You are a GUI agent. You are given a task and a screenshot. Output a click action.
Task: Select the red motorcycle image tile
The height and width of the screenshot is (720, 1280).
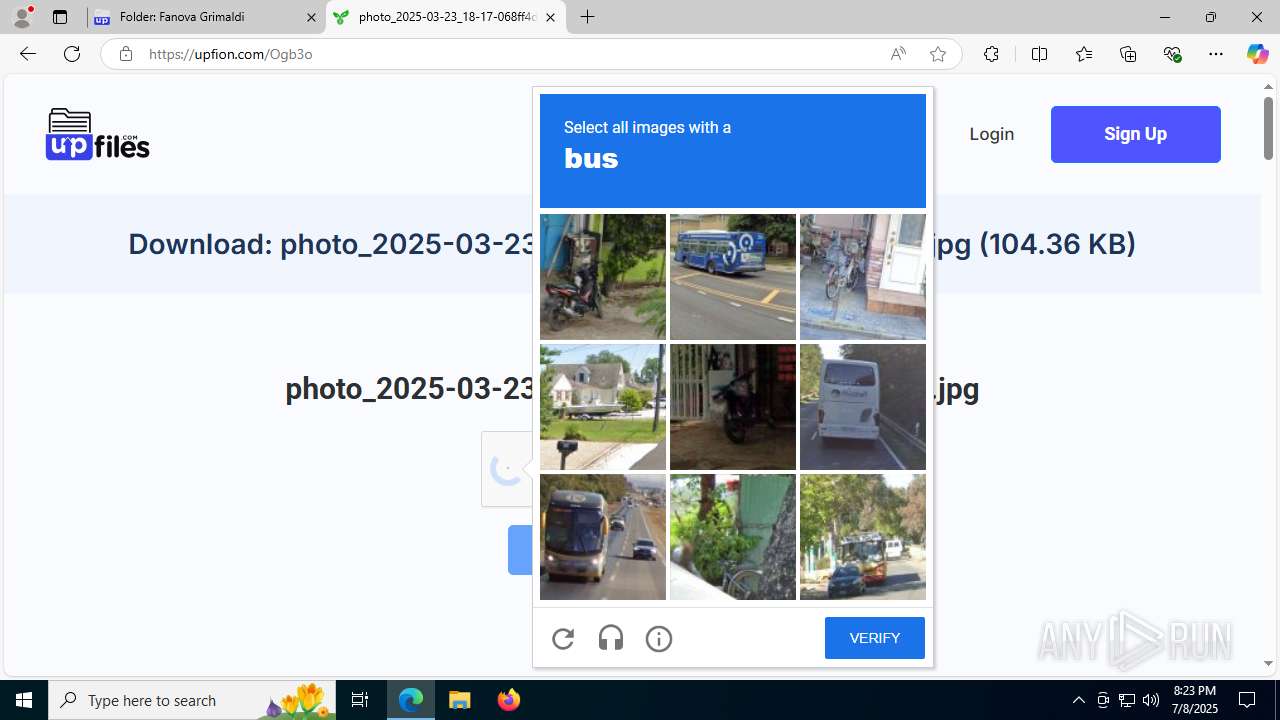[x=603, y=277]
